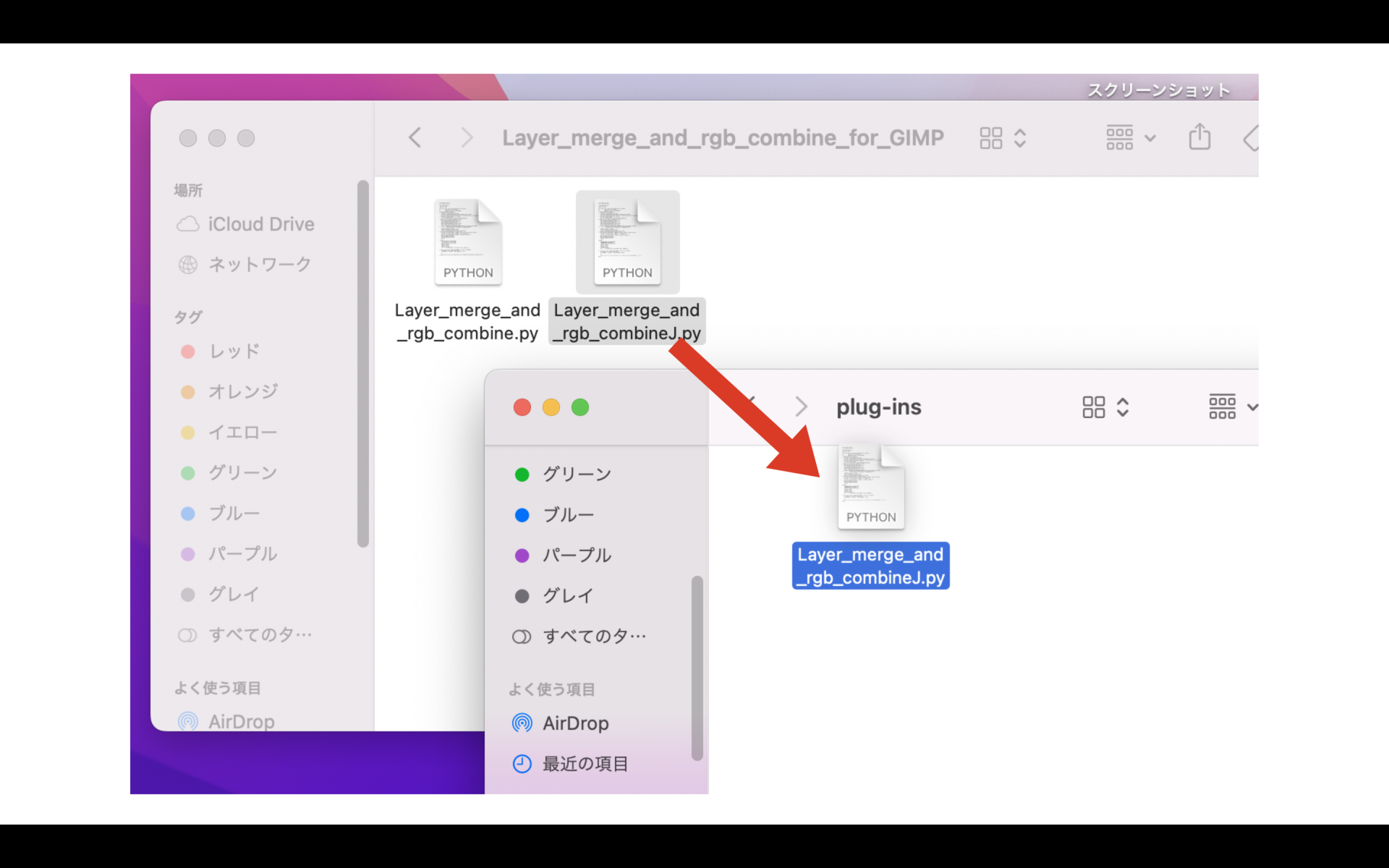Click forward arrow in plug-ins window

(x=801, y=407)
